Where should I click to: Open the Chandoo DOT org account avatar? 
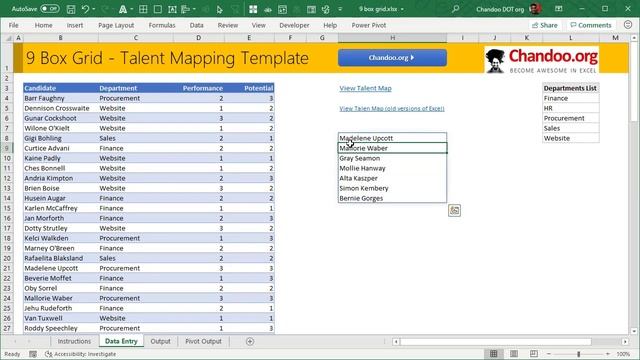click(x=535, y=9)
